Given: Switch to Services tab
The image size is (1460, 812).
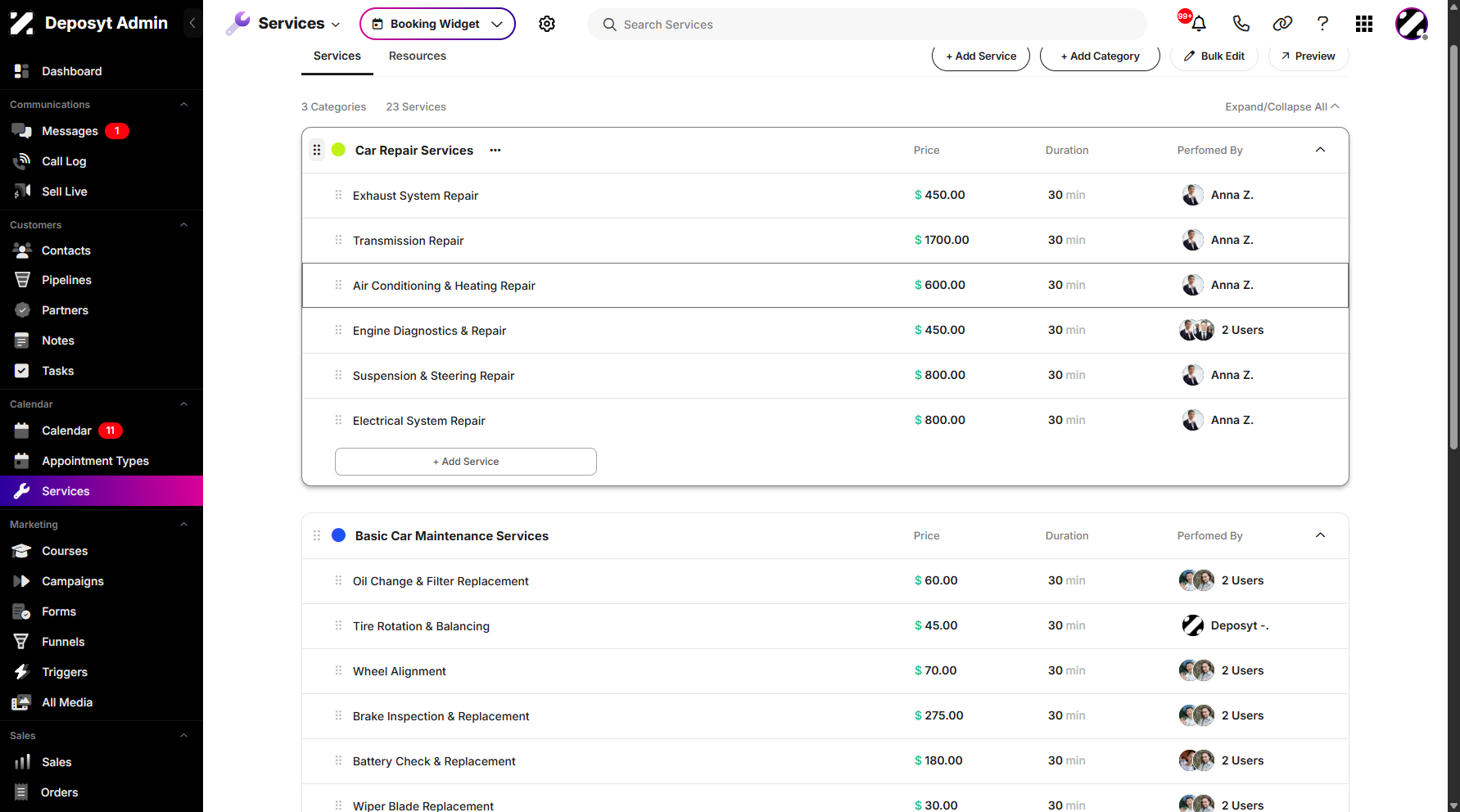Looking at the screenshot, I should (337, 56).
